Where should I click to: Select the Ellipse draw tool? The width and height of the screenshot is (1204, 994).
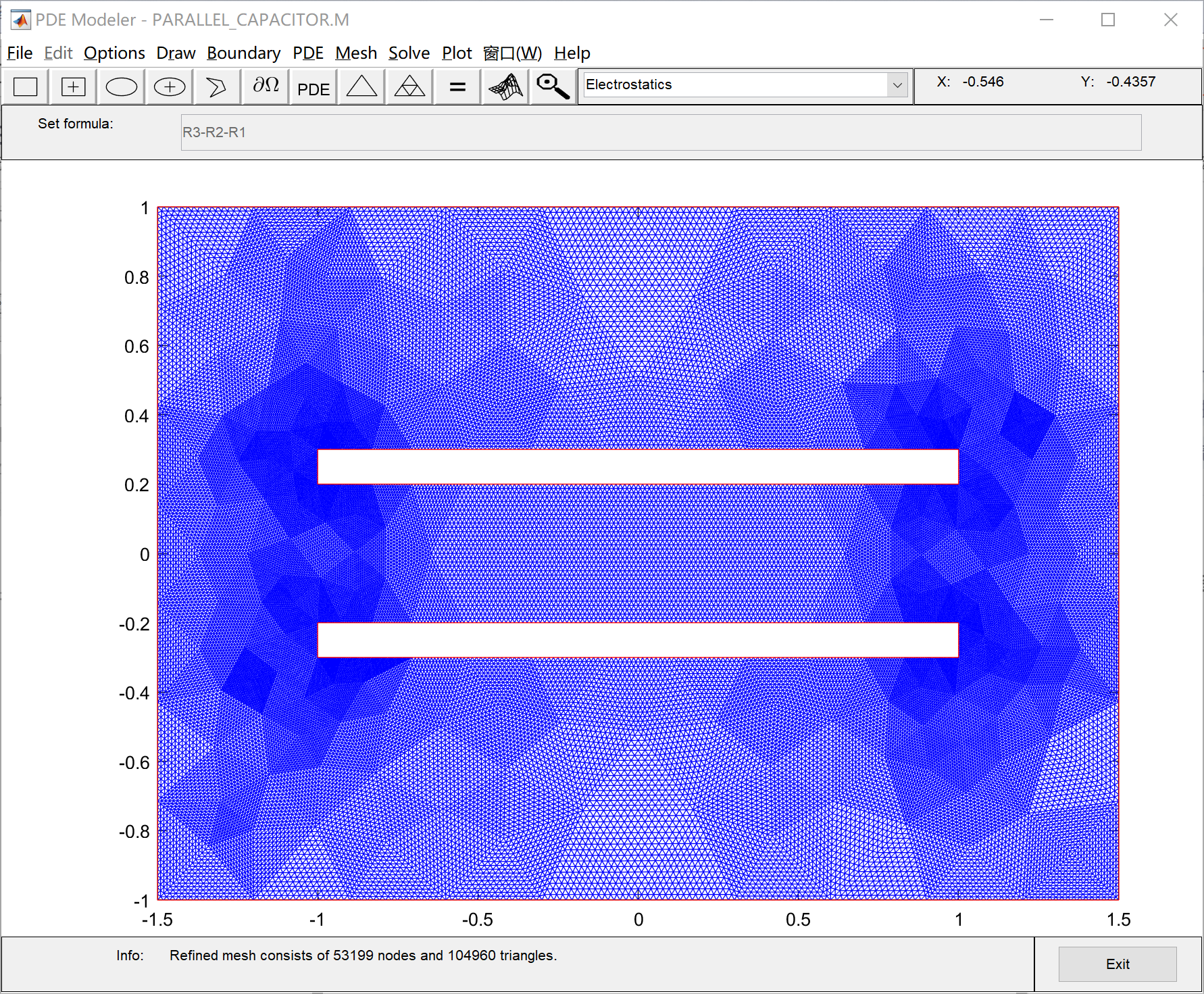(121, 86)
